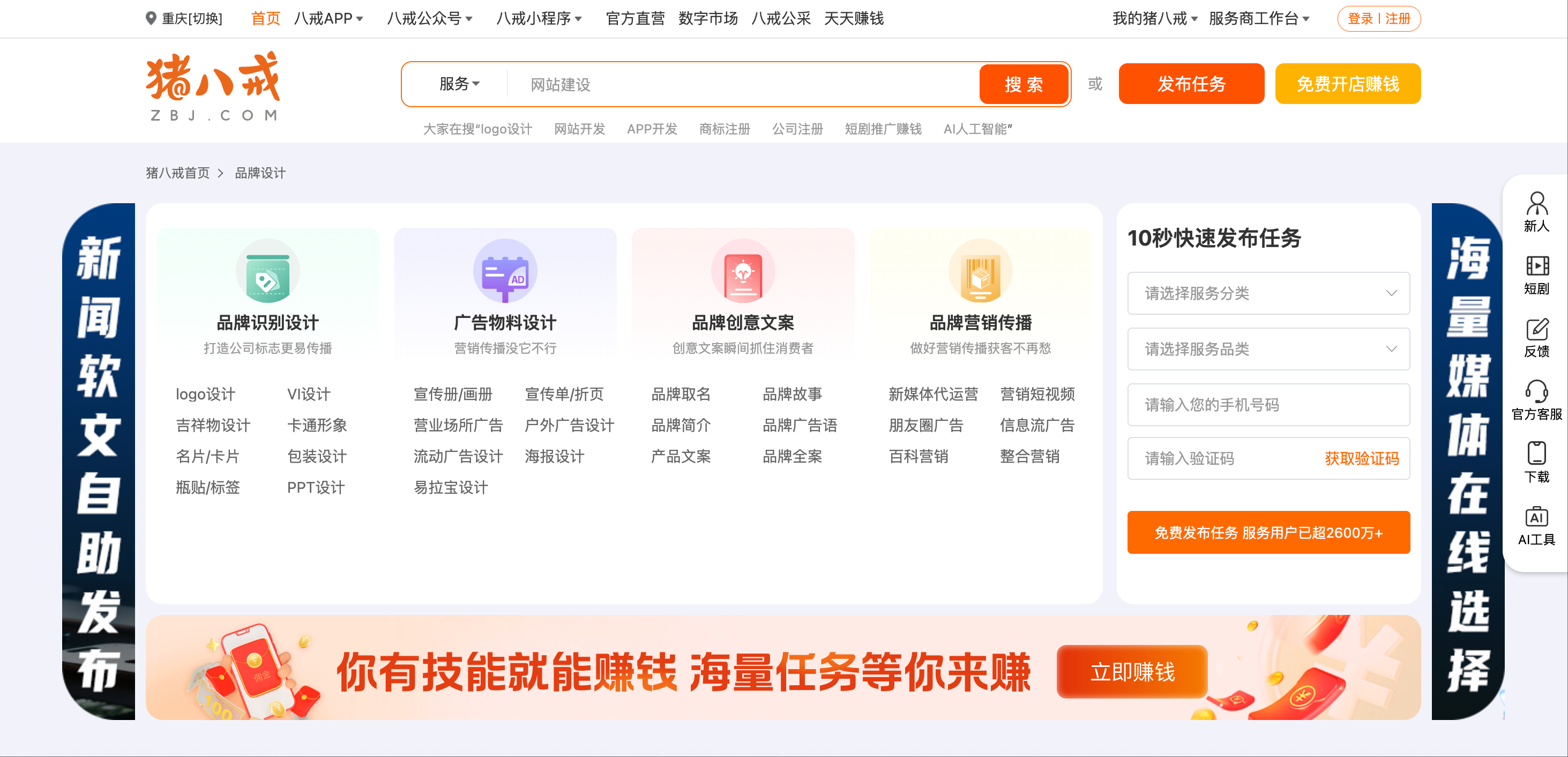Open the 服务 search type dropdown
The image size is (1568, 757).
pyautogui.click(x=459, y=84)
